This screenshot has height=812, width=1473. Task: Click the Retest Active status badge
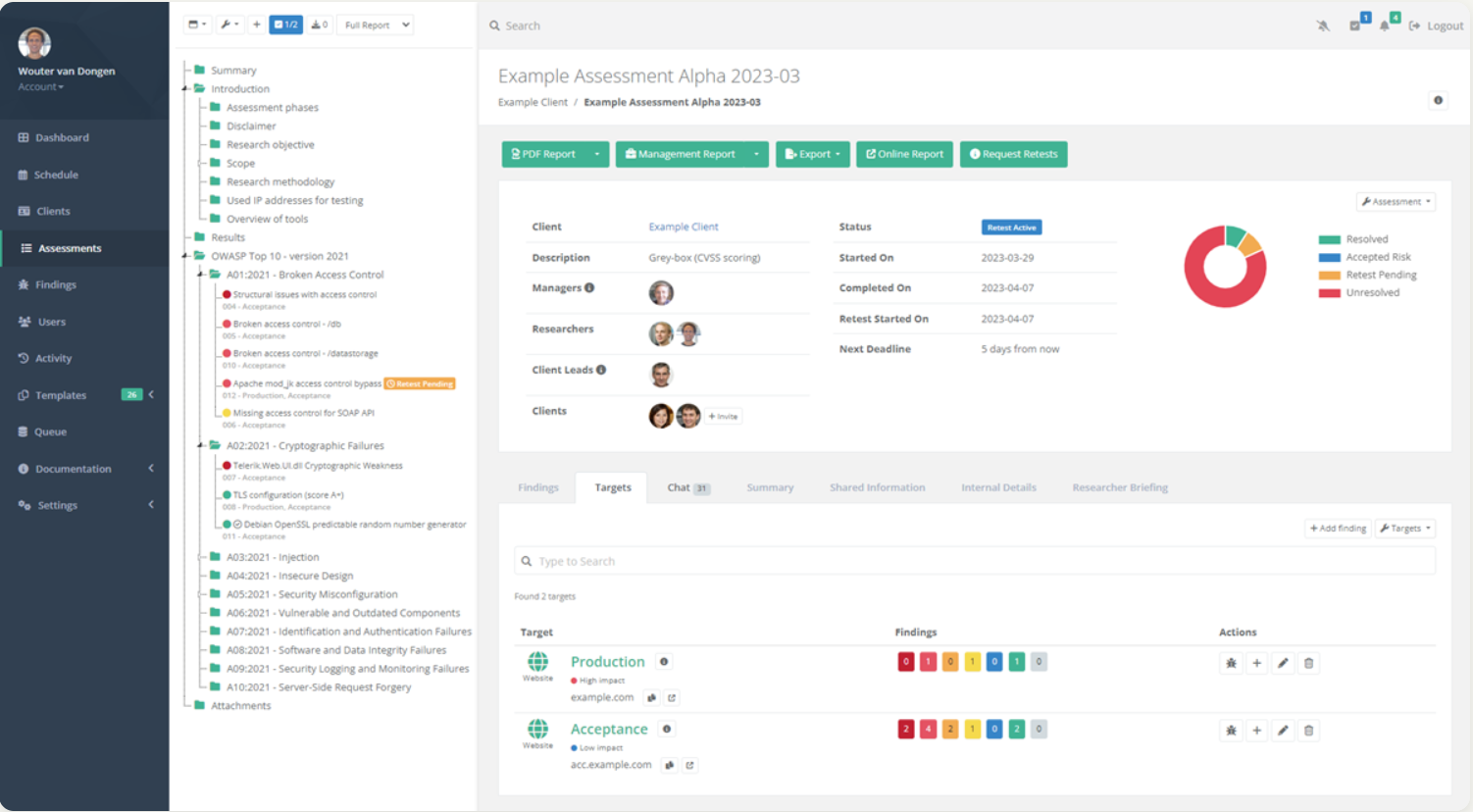pyautogui.click(x=1011, y=227)
